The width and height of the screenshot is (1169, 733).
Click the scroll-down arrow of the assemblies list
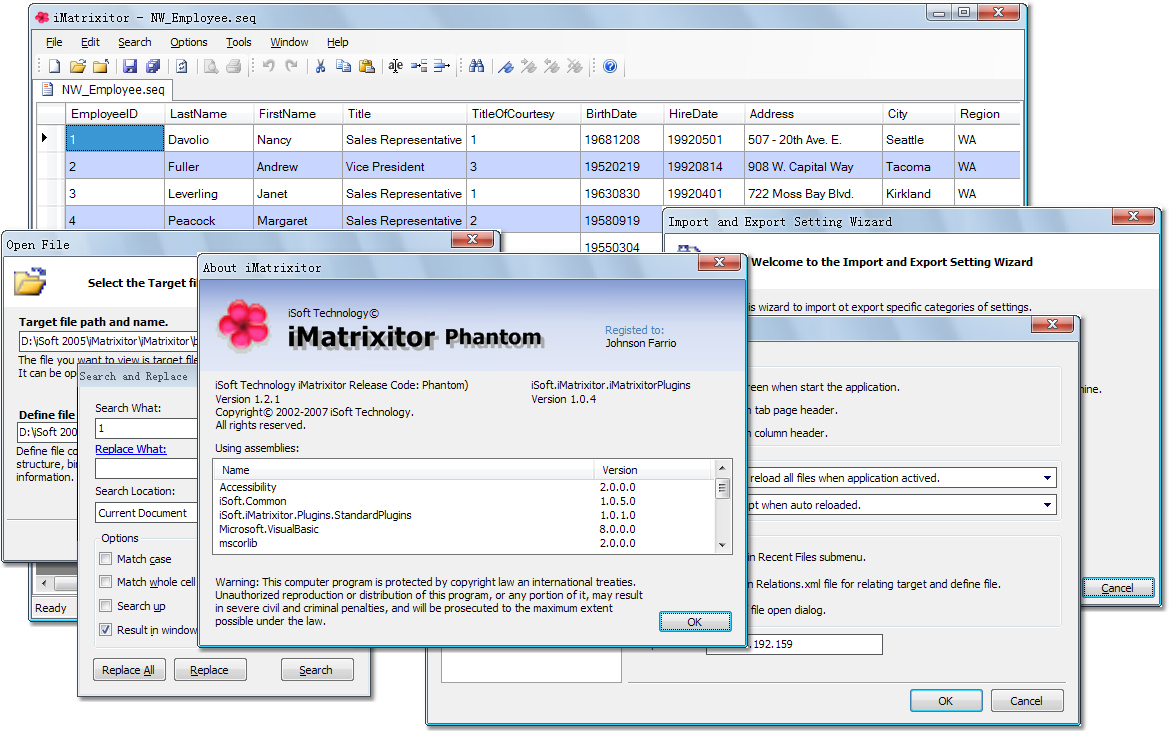pyautogui.click(x=722, y=545)
